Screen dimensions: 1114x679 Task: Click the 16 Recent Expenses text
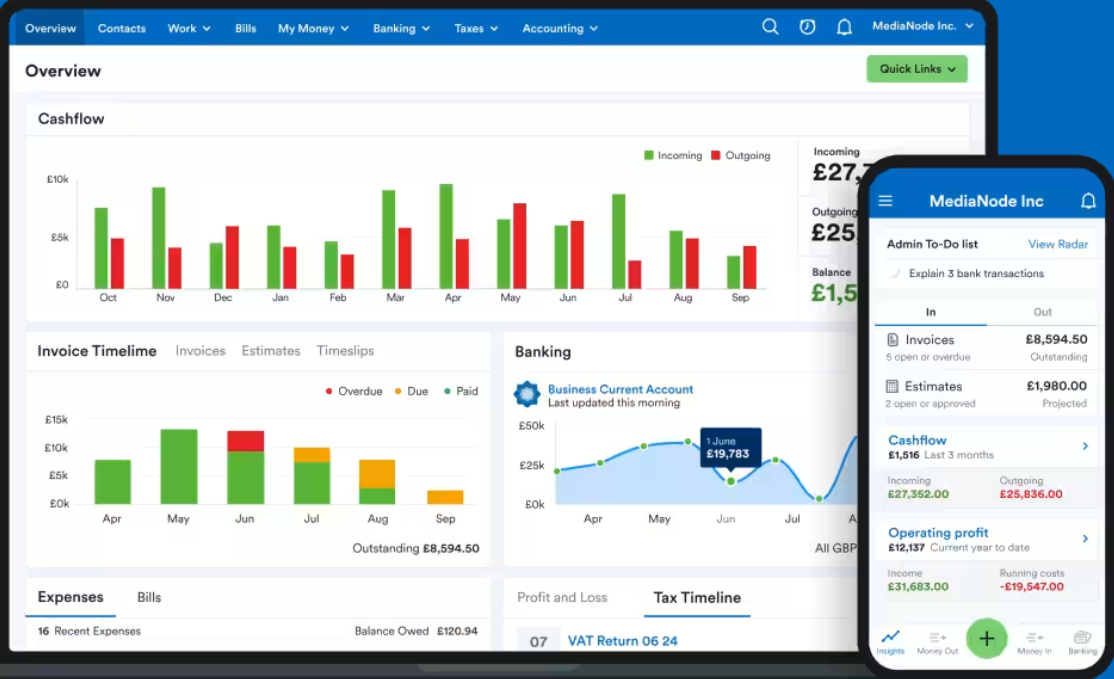tap(90, 631)
